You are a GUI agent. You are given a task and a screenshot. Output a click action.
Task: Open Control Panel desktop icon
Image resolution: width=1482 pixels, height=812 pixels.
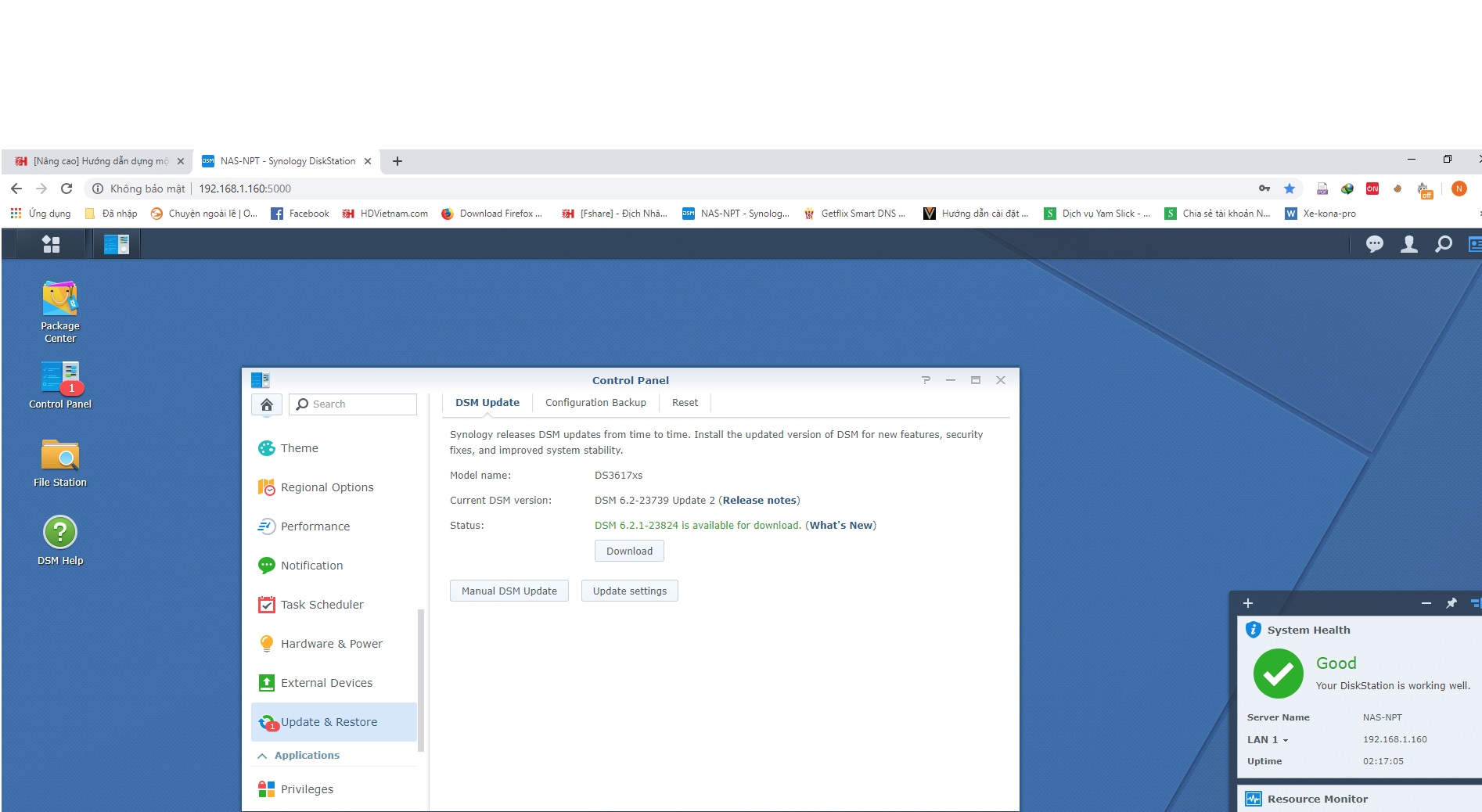point(60,385)
